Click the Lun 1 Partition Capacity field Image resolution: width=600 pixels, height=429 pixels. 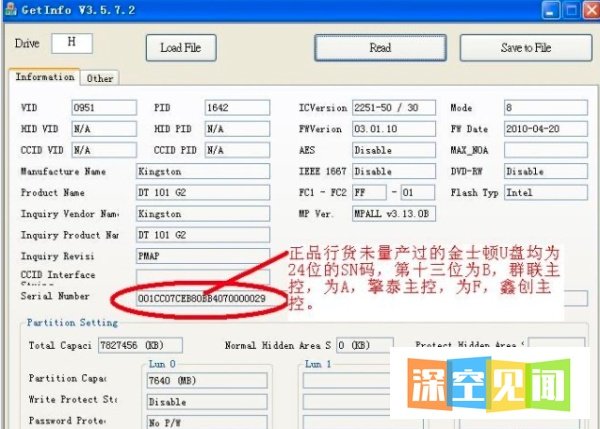(346, 380)
